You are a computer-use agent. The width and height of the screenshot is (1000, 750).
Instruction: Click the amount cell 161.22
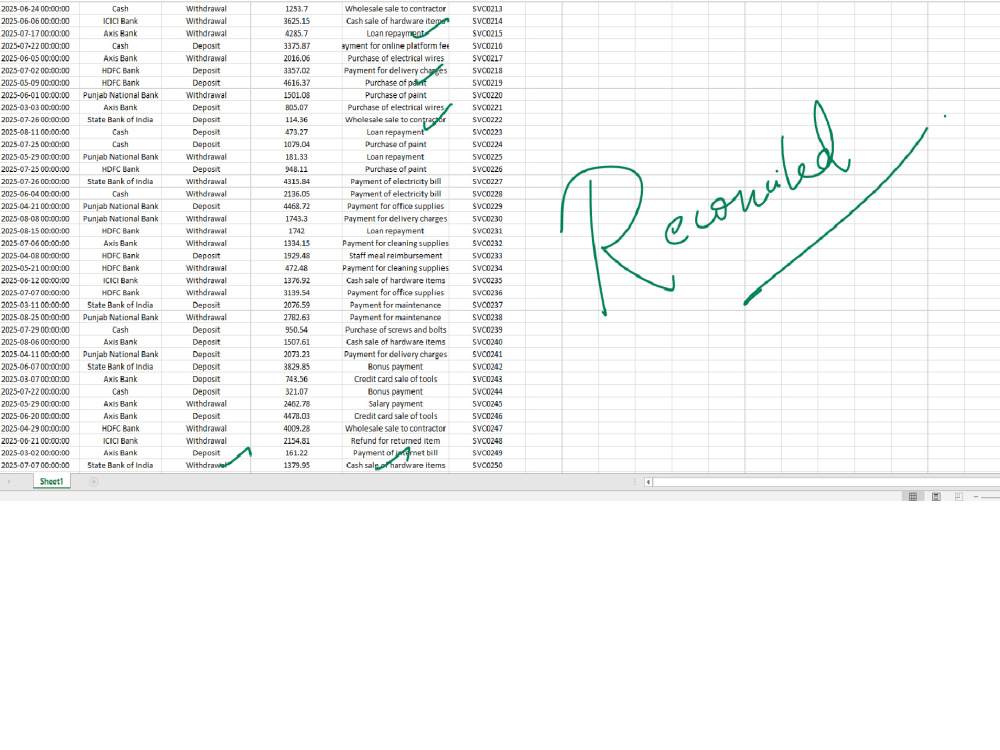(297, 453)
